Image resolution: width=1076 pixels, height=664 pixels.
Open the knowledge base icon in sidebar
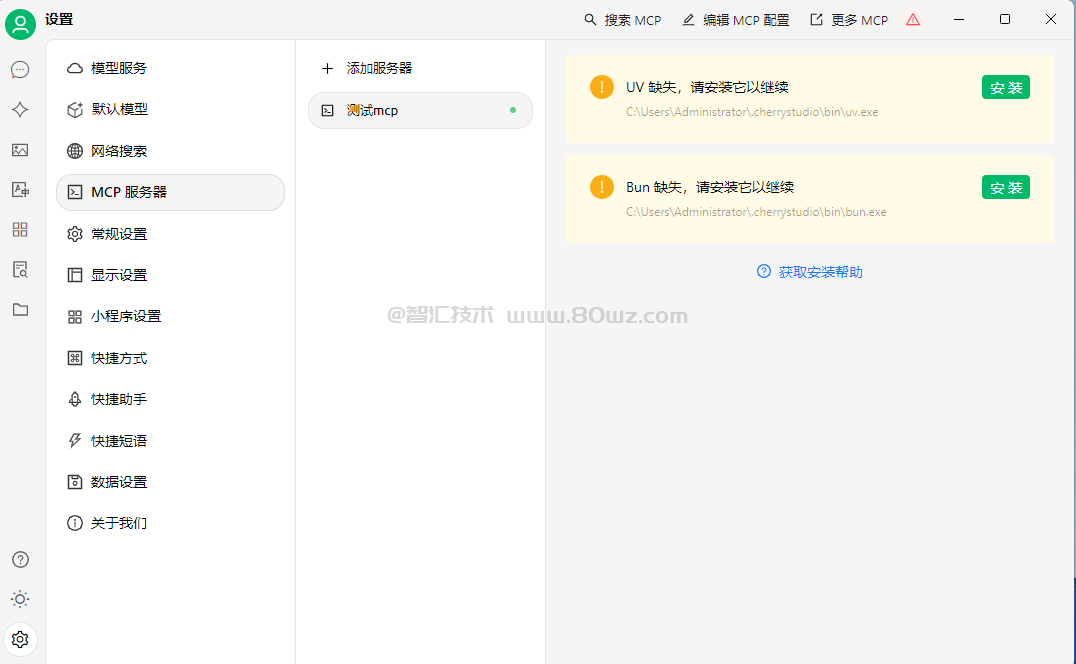[x=20, y=270]
